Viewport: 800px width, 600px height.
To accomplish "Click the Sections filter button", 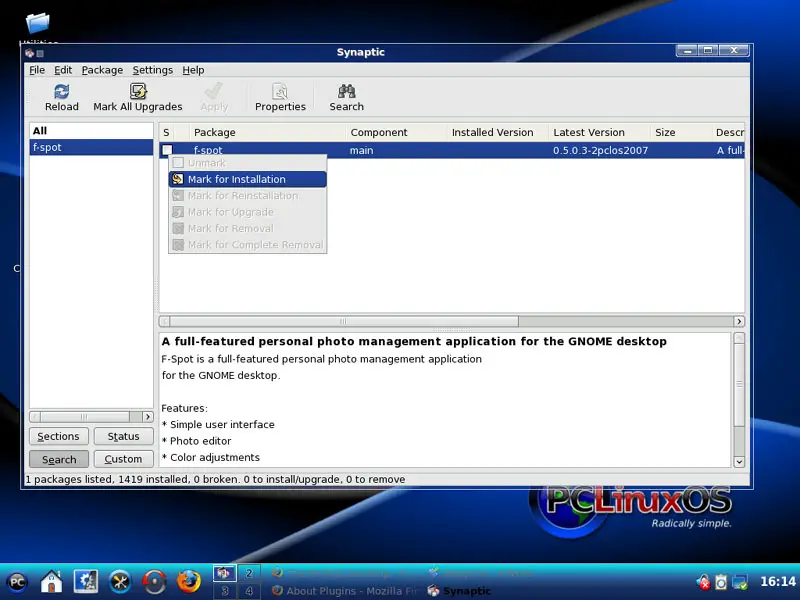I will point(59,436).
